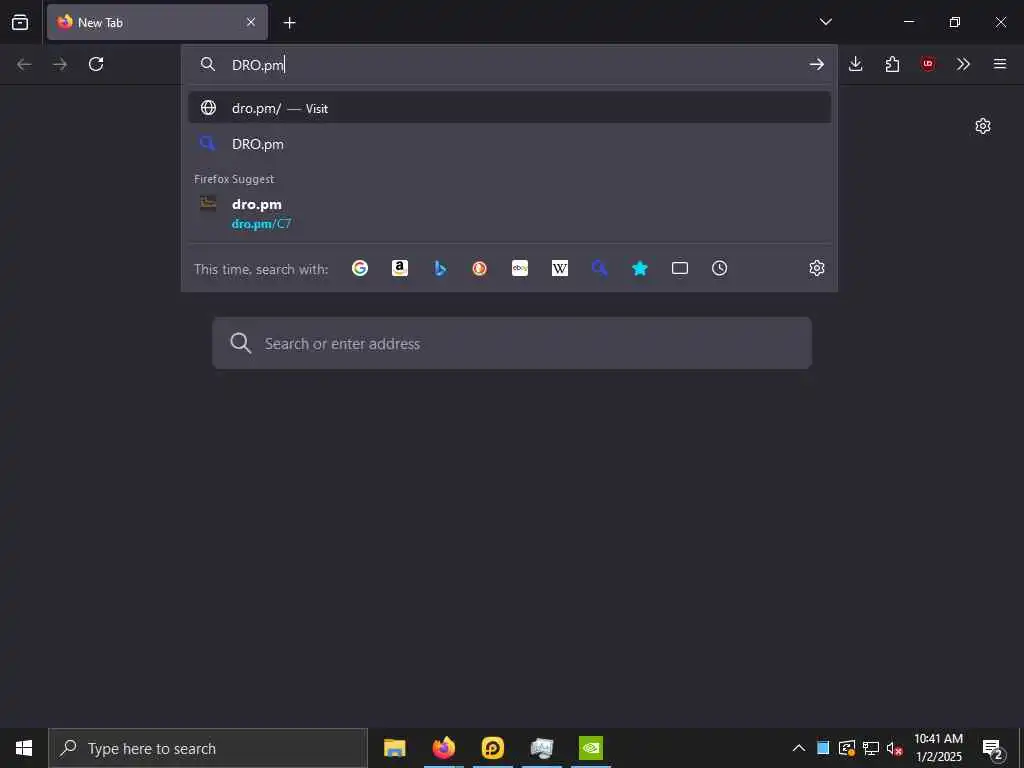Show hidden system tray icons
Viewport: 1024px width, 768px height.
799,748
